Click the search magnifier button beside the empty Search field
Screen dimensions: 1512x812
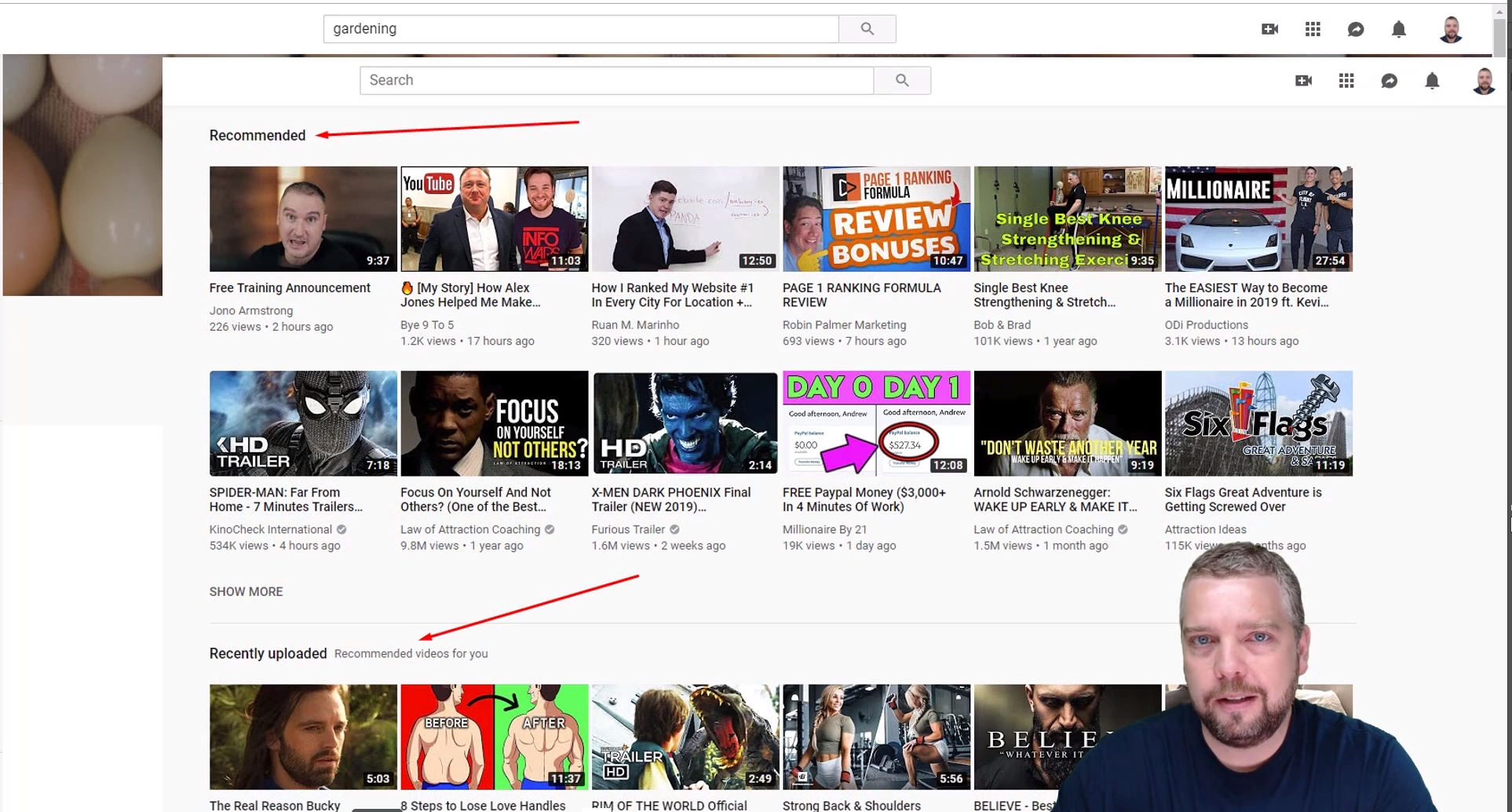click(902, 80)
